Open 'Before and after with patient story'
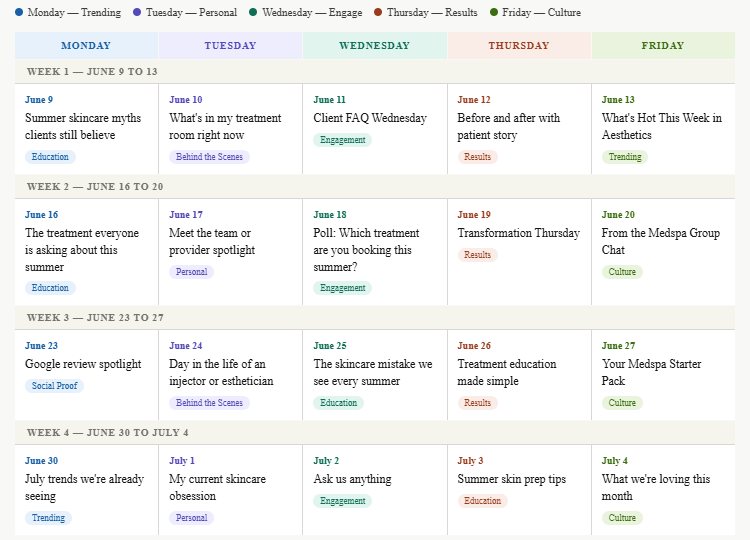Viewport: 750px width, 540px height. click(508, 126)
